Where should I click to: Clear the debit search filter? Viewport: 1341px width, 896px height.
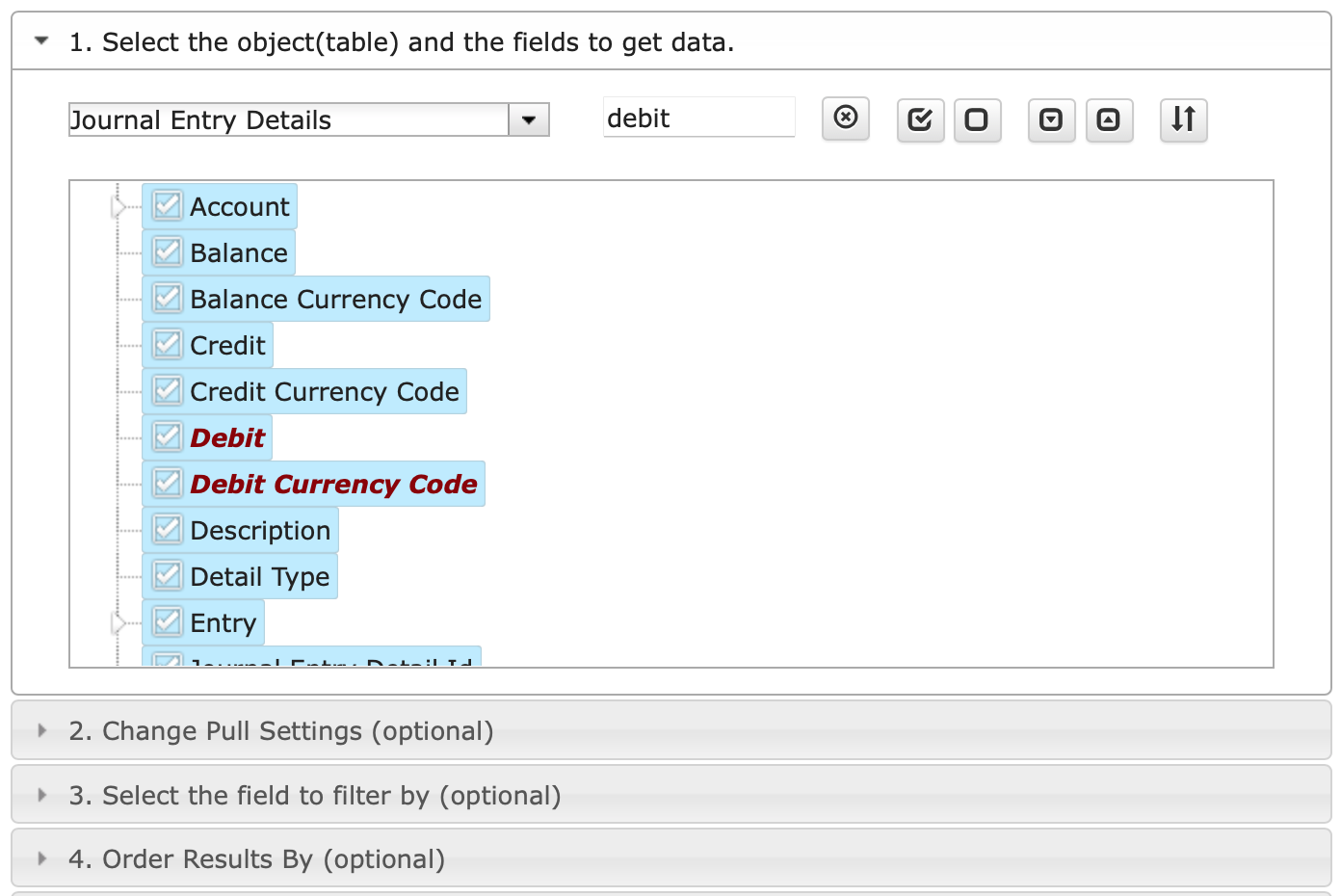[x=845, y=119]
